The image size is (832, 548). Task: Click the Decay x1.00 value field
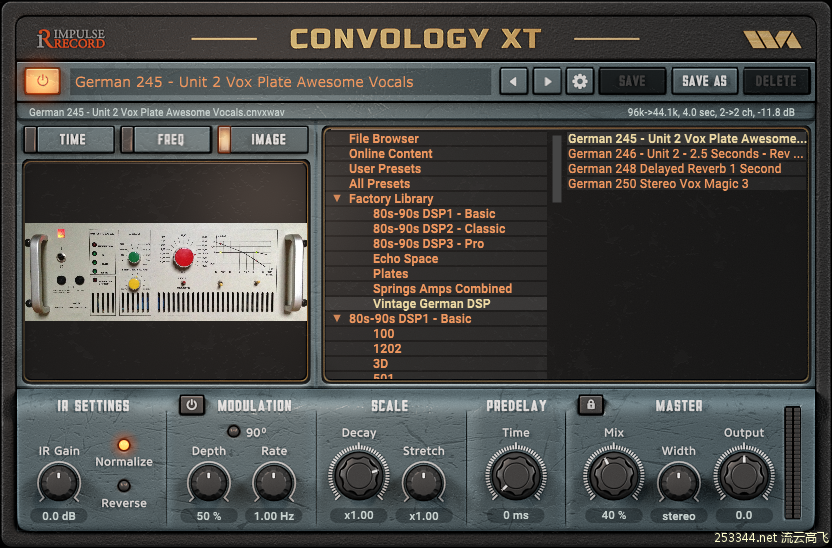[359, 516]
